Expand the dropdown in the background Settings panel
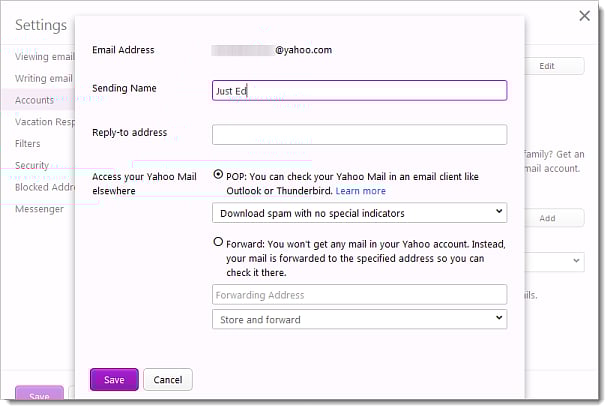Screen dimensions: 610x411 pos(555,261)
